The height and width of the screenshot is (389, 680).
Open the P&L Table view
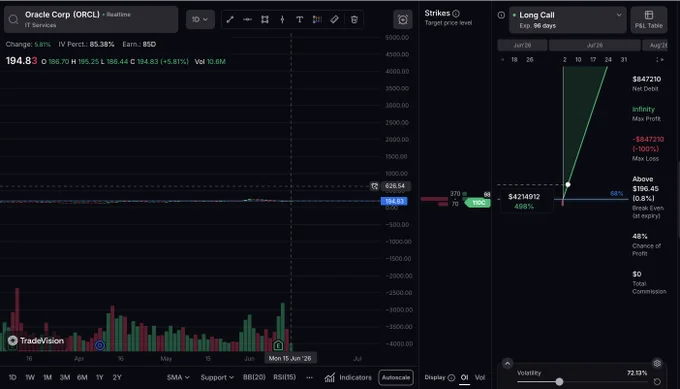(649, 20)
